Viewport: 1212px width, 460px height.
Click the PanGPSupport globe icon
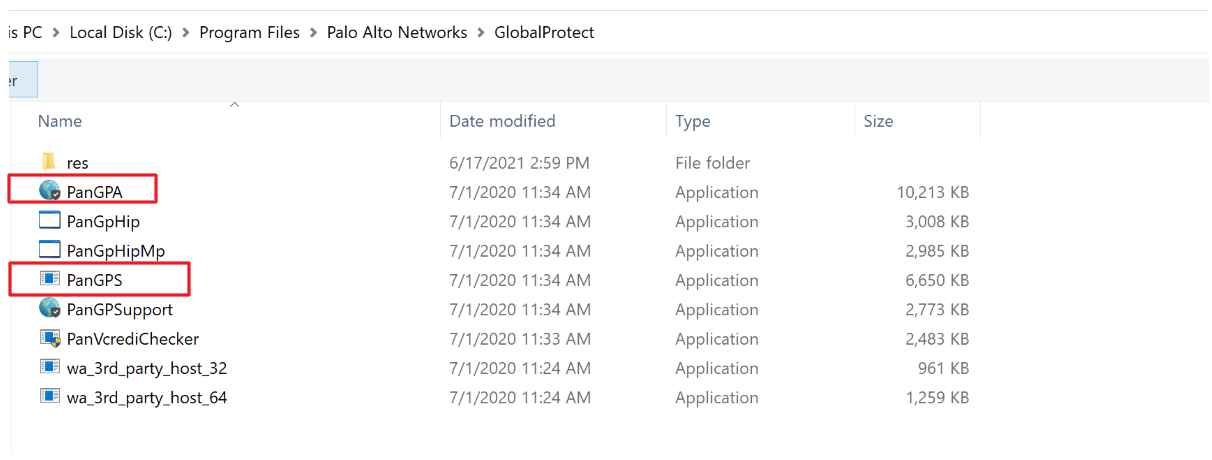tap(50, 309)
